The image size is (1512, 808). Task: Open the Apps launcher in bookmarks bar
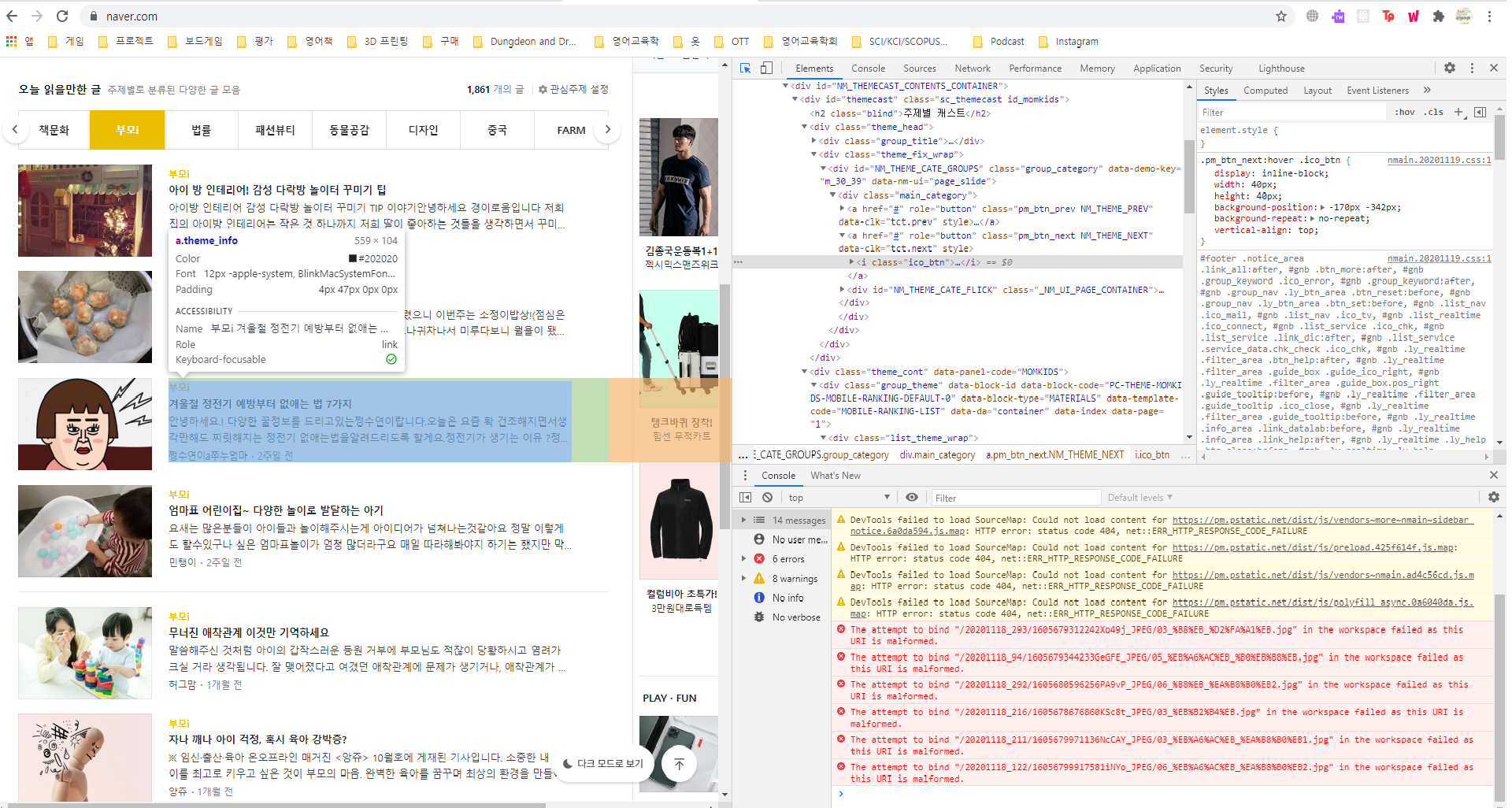11,41
